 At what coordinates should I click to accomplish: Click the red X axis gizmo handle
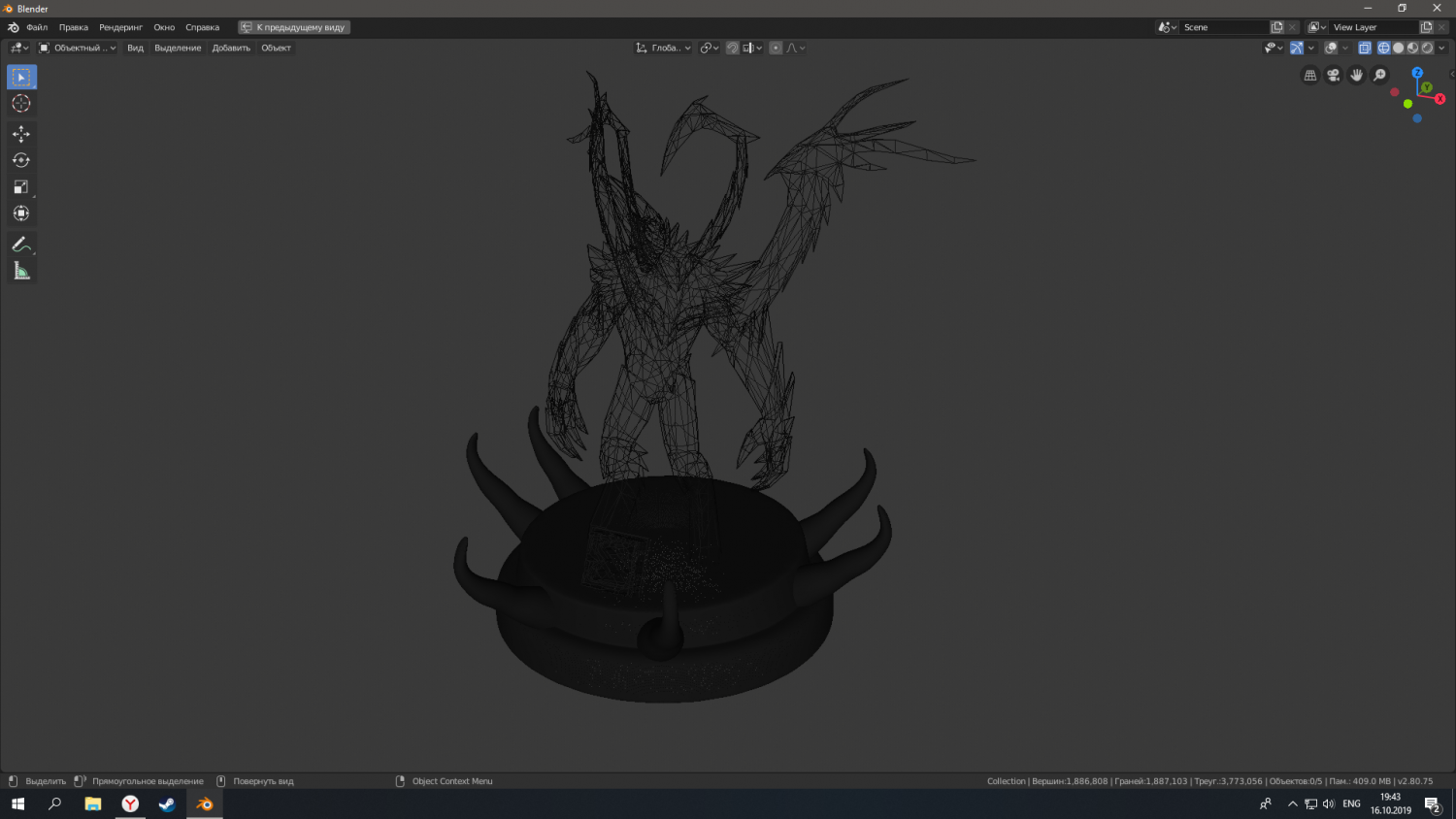pyautogui.click(x=1439, y=99)
